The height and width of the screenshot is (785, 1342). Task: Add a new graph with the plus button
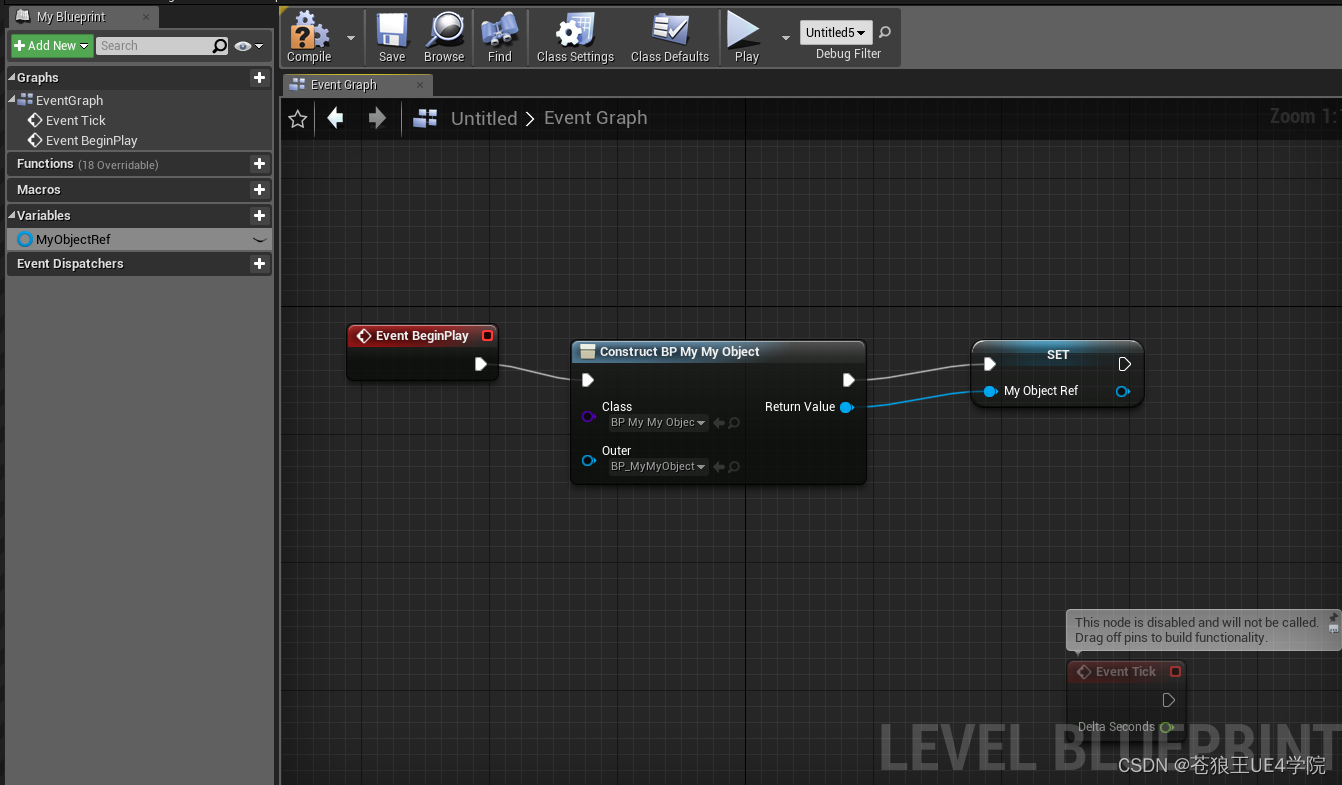[259, 77]
